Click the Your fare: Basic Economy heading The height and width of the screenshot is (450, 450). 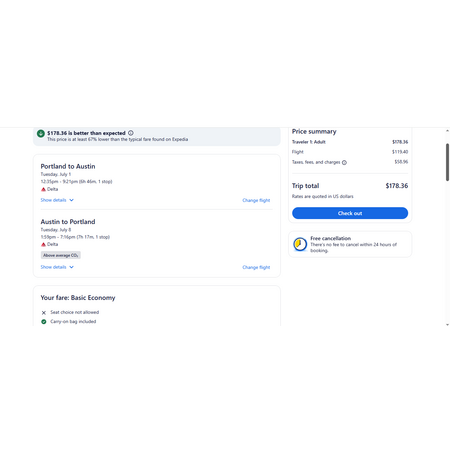point(78,298)
